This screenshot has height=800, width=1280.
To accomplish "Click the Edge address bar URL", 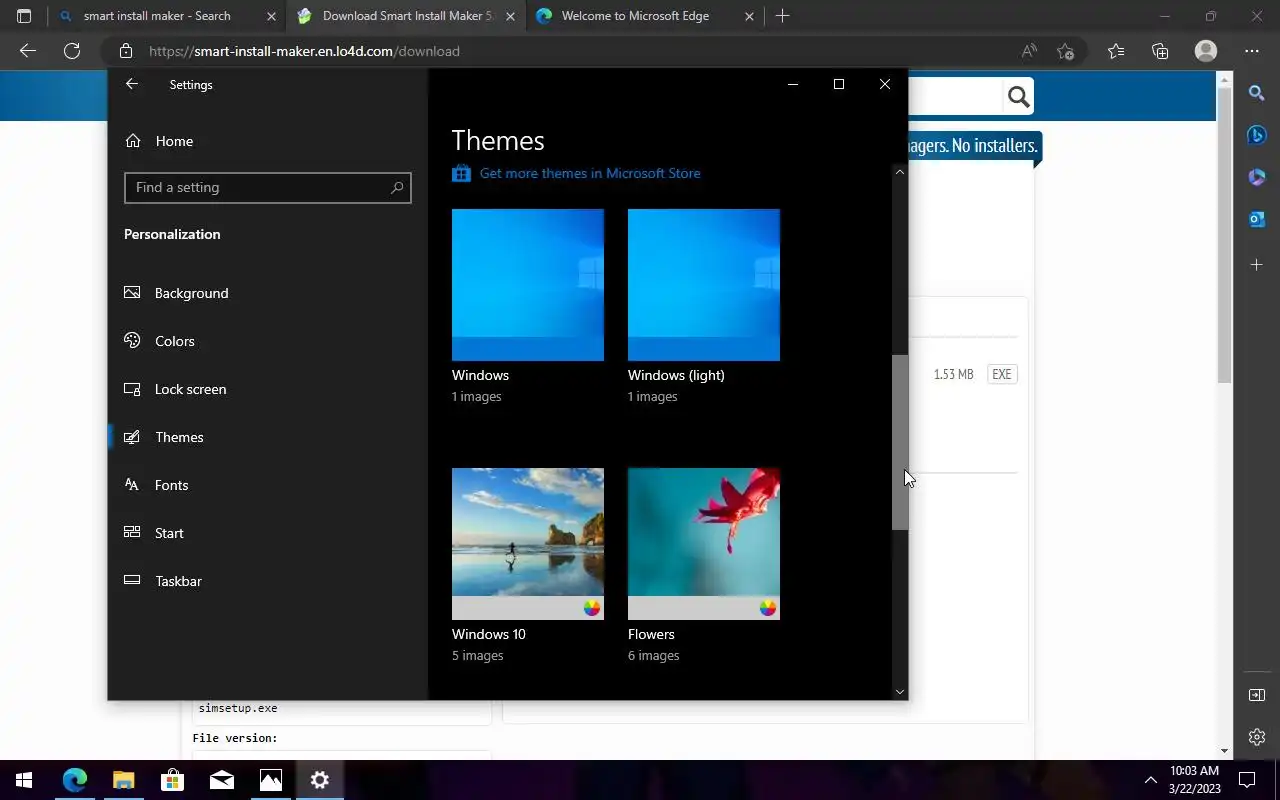I will pos(304,51).
